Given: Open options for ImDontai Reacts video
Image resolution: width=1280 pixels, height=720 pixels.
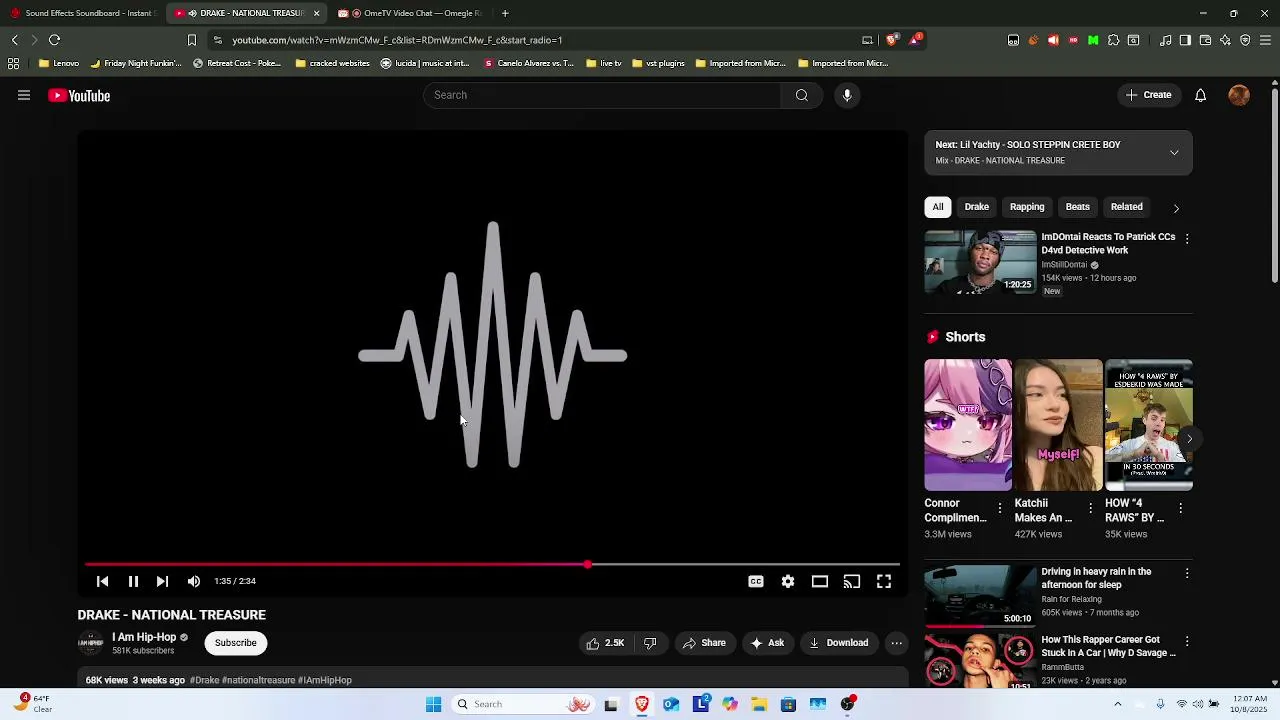Looking at the screenshot, I should pos(1187,239).
